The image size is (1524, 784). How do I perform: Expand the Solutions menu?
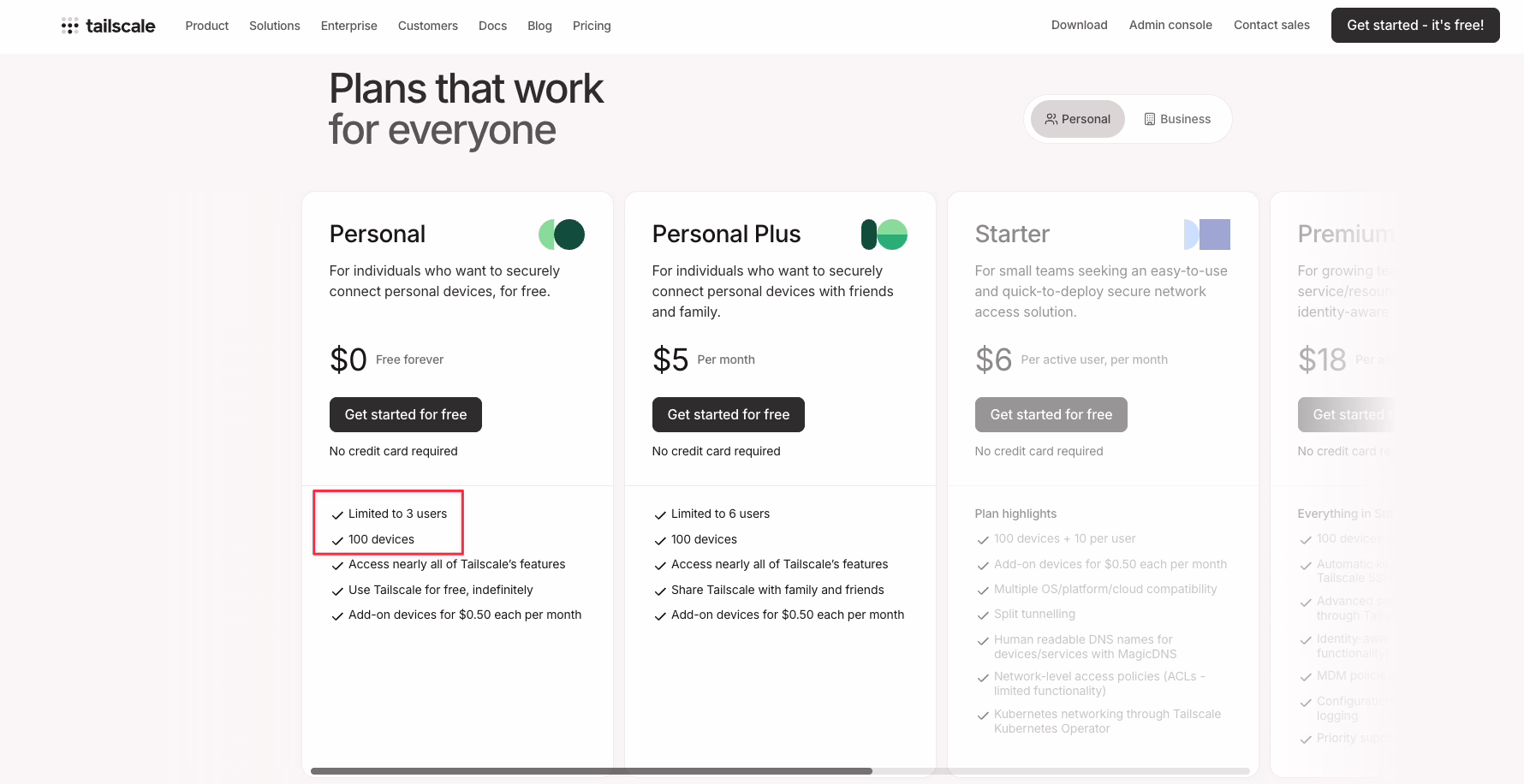275,26
